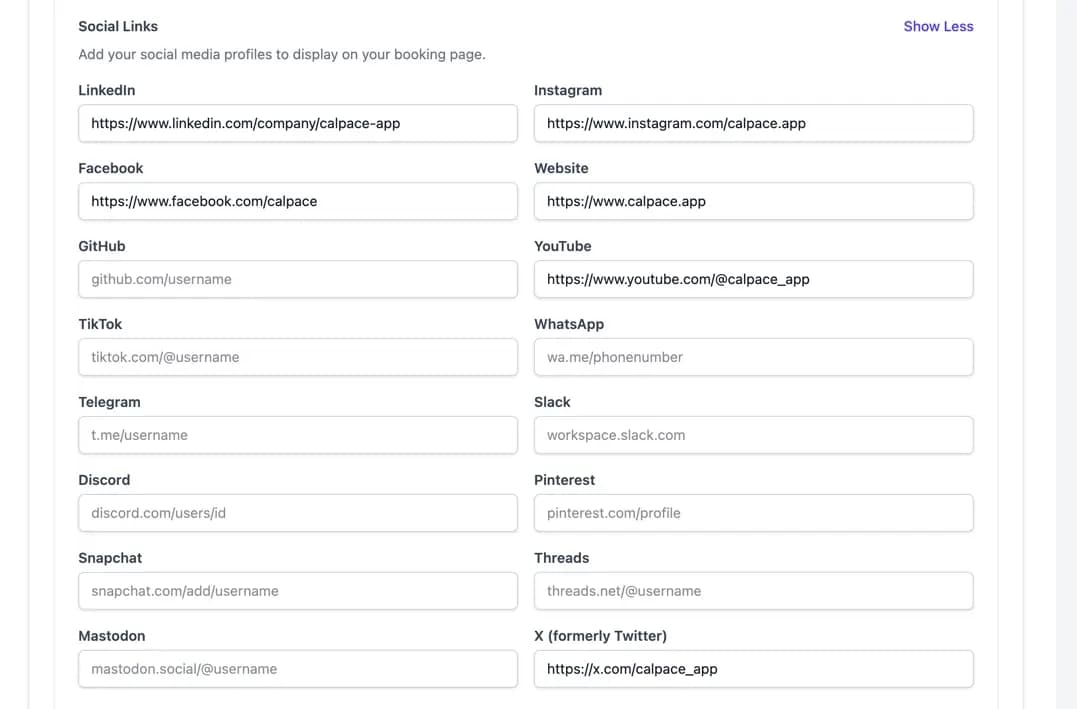1077x709 pixels.
Task: Focus the YouTube channel URL field
Action: 753,279
